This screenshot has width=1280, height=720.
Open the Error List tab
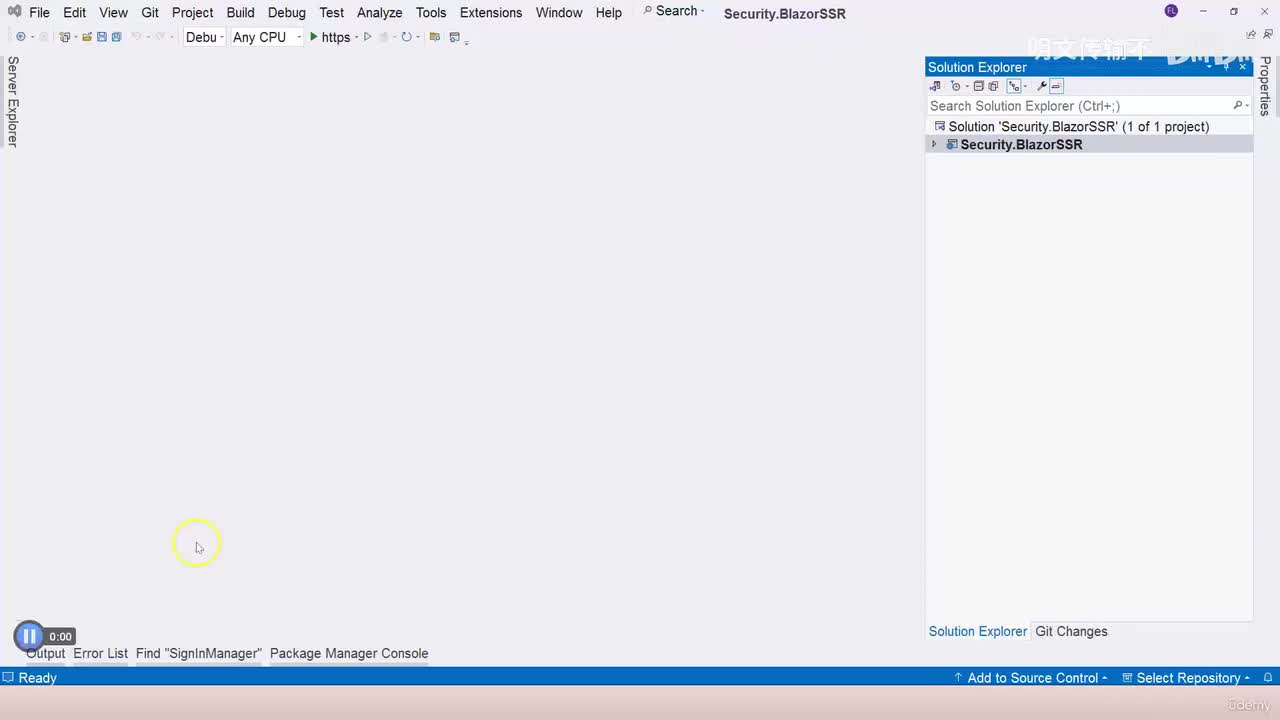(100, 654)
